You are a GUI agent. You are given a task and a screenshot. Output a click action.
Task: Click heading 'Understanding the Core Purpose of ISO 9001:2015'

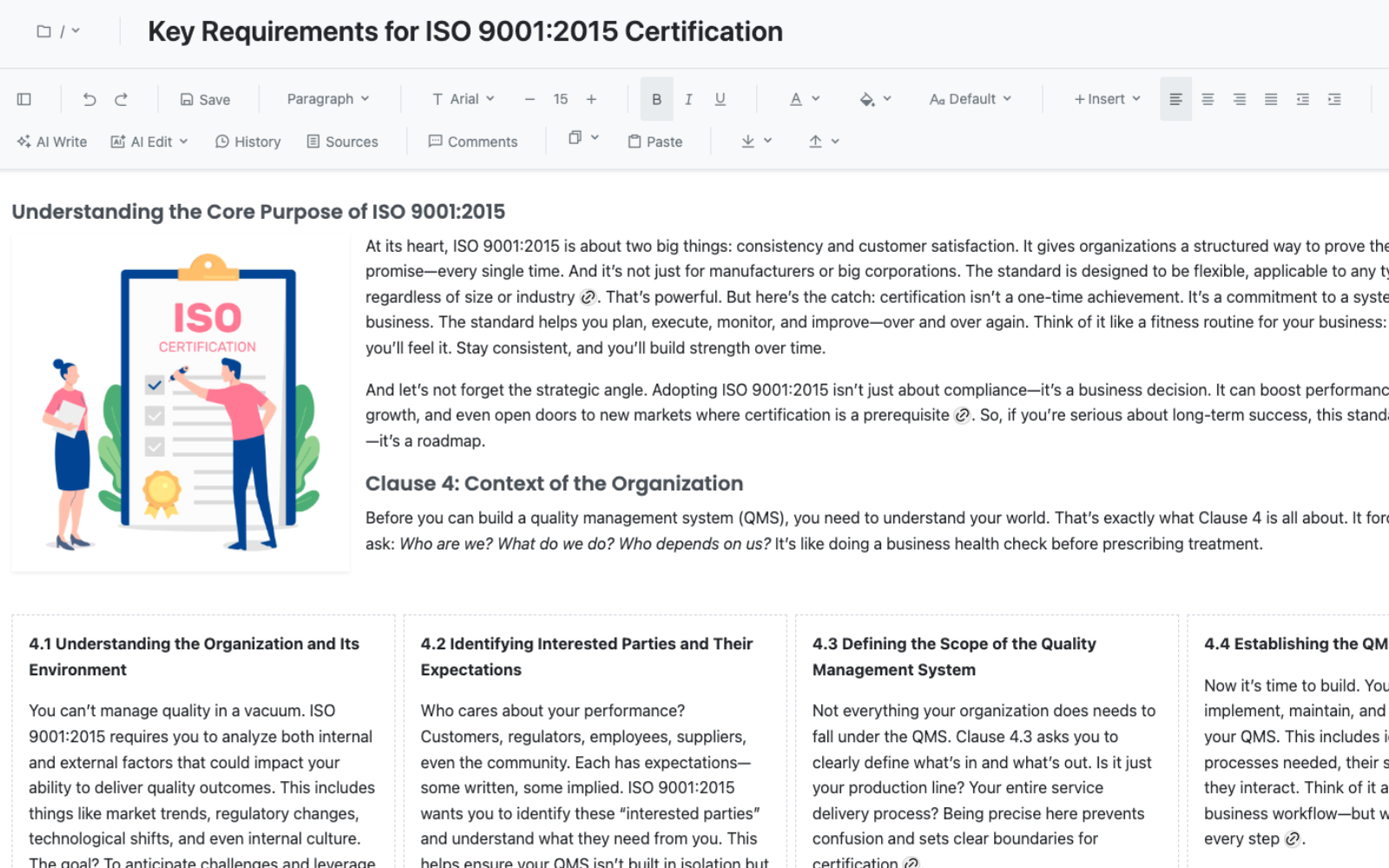point(259,212)
